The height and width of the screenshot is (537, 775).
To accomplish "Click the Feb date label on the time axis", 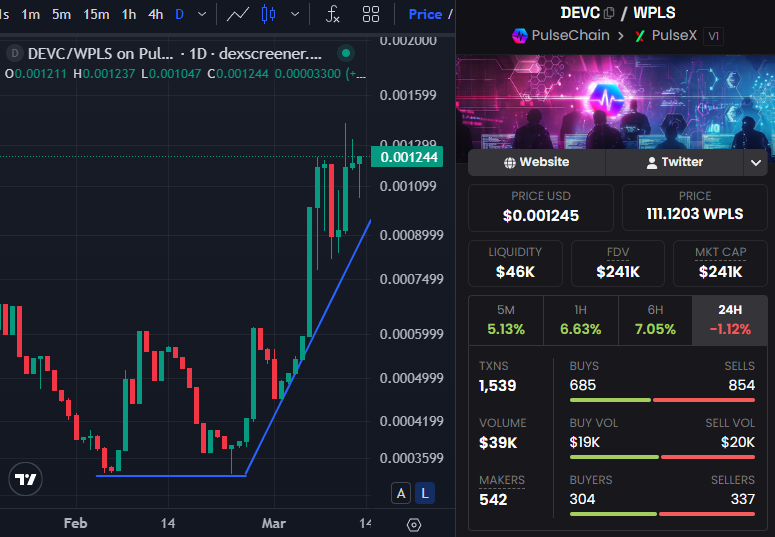I will click(x=76, y=523).
